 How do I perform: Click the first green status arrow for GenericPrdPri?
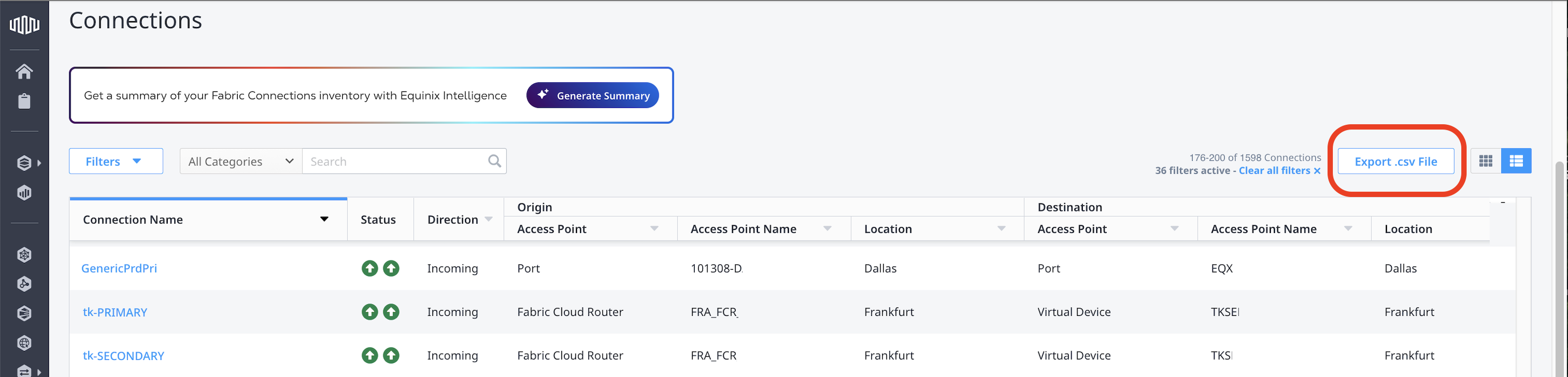369,268
